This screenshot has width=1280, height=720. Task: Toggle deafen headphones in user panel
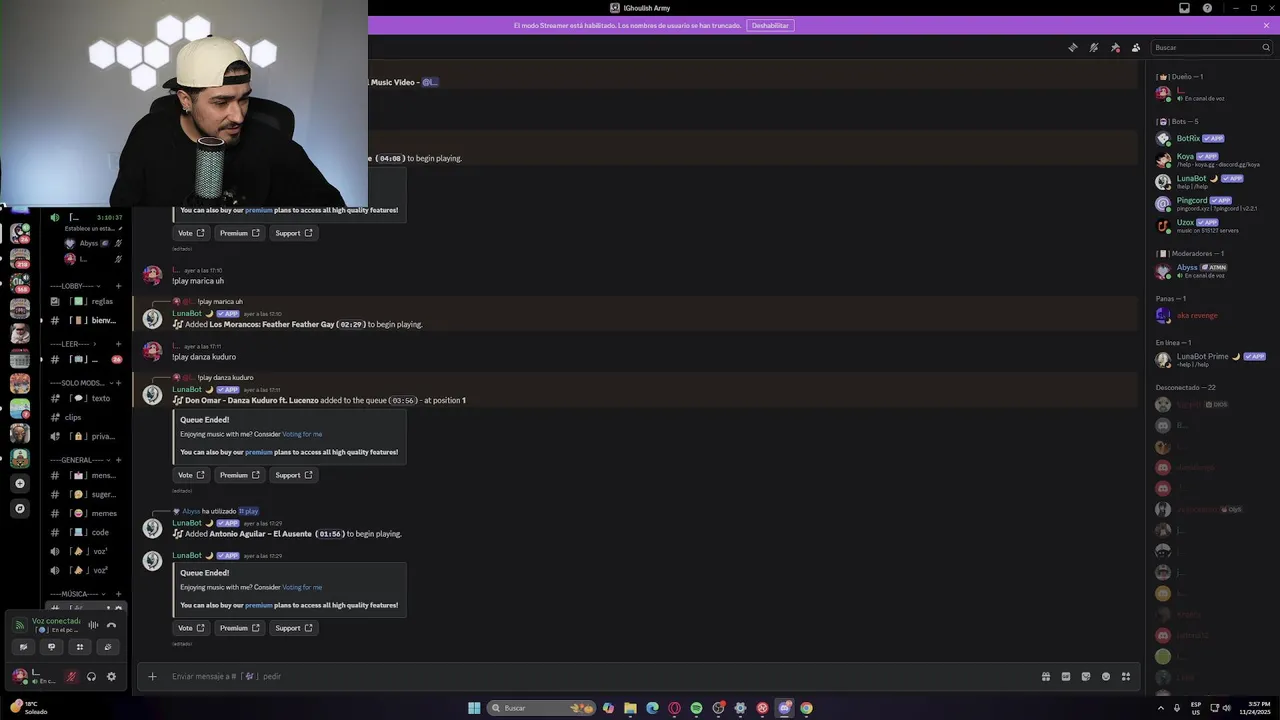click(x=91, y=677)
